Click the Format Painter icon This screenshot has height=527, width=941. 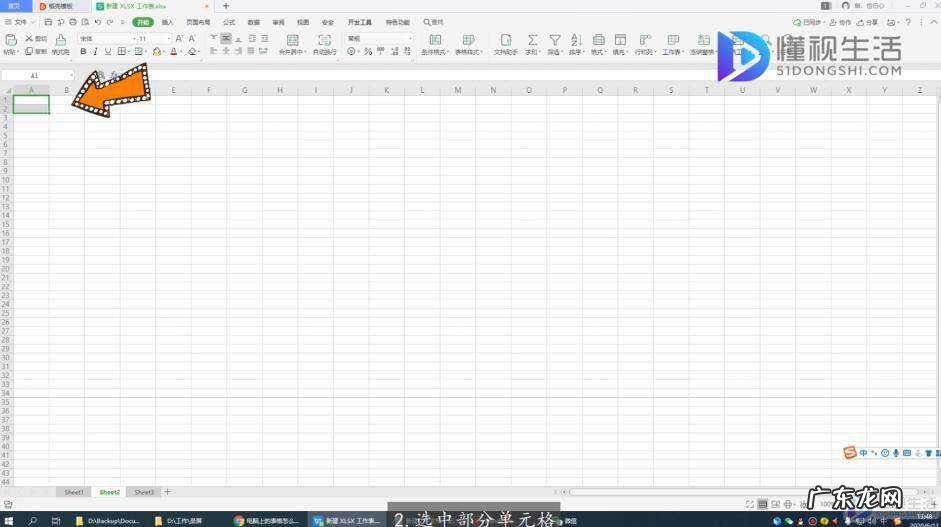[x=61, y=44]
